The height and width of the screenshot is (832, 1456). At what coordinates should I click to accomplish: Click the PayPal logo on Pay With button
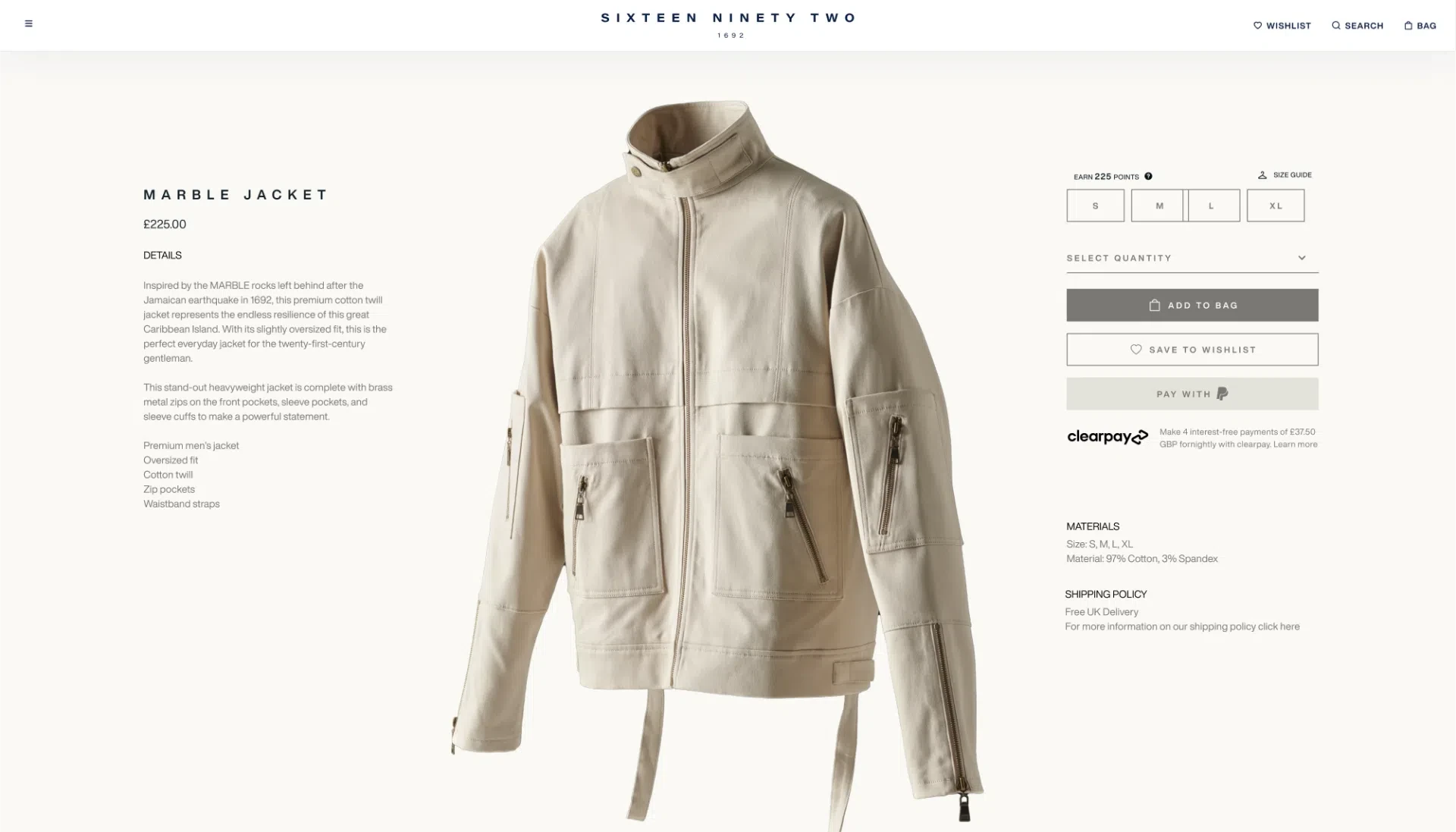coord(1222,394)
